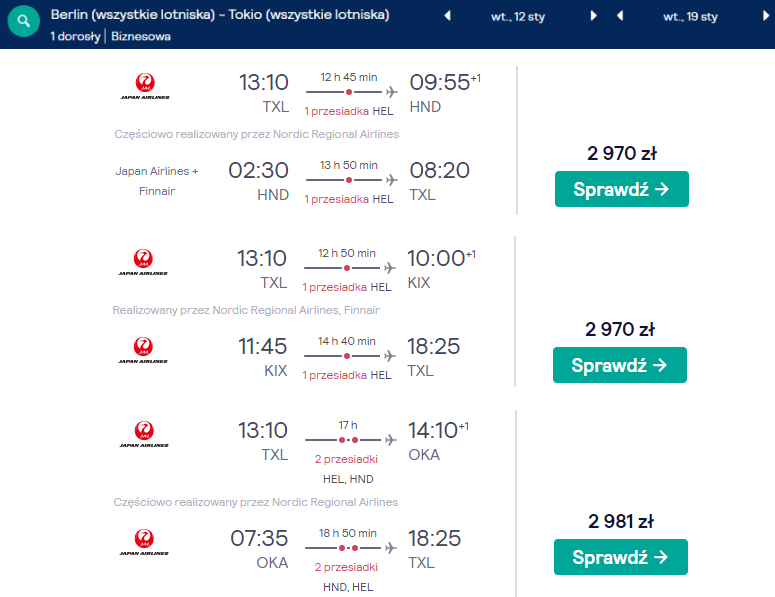This screenshot has width=775, height=597.
Task: Go to previous departure date before wt., 12 sty
Action: coord(448,16)
